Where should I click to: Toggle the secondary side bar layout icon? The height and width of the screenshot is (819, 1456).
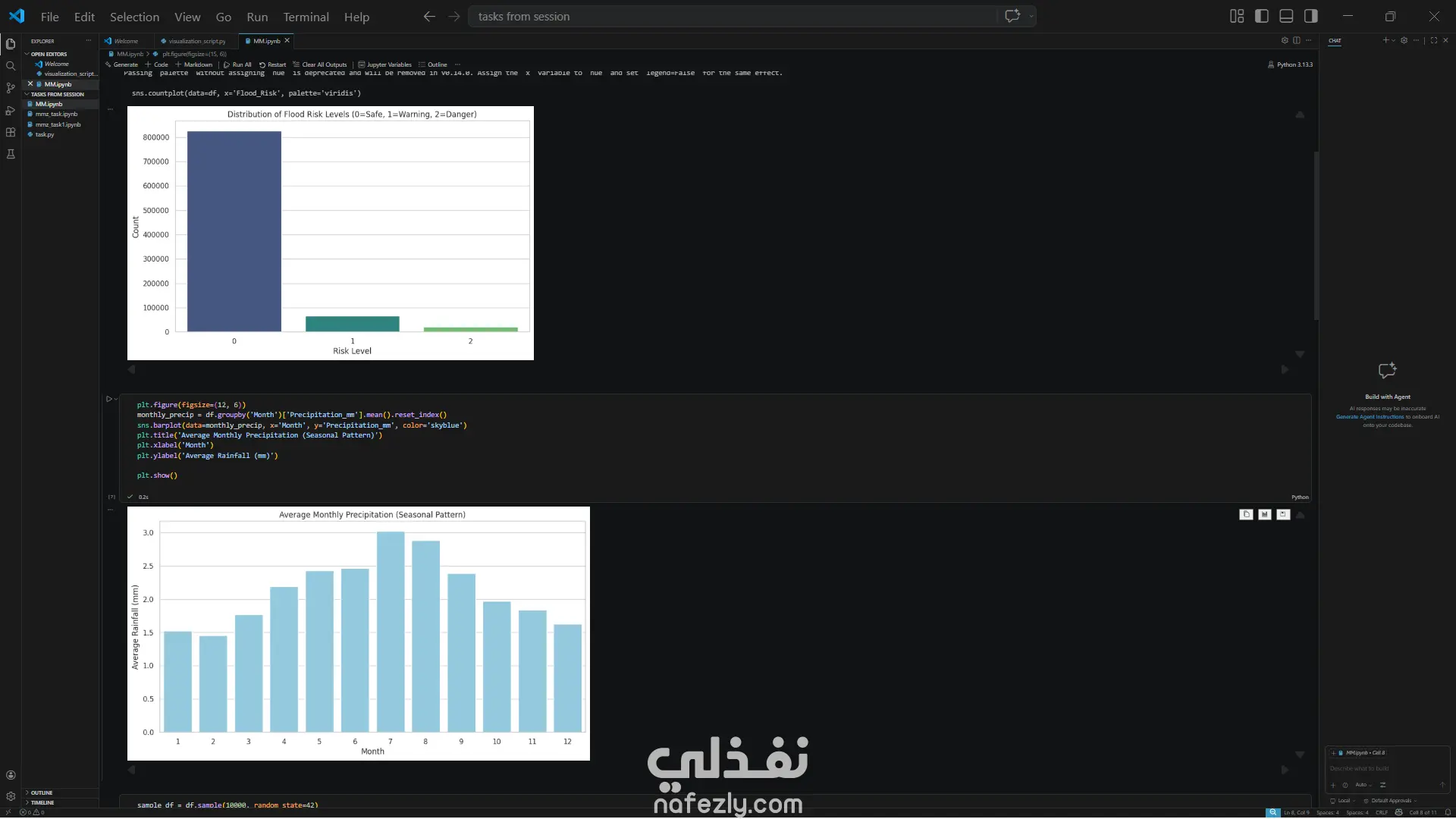click(1310, 16)
